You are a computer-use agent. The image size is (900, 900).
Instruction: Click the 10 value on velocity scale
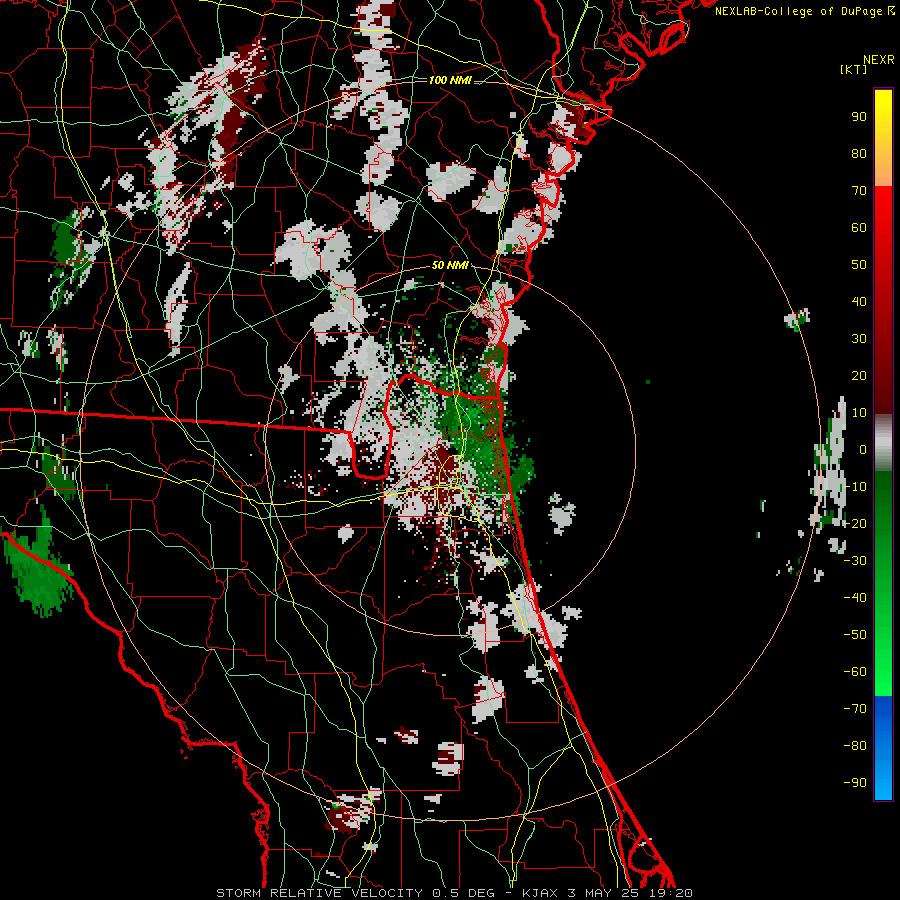pos(859,413)
